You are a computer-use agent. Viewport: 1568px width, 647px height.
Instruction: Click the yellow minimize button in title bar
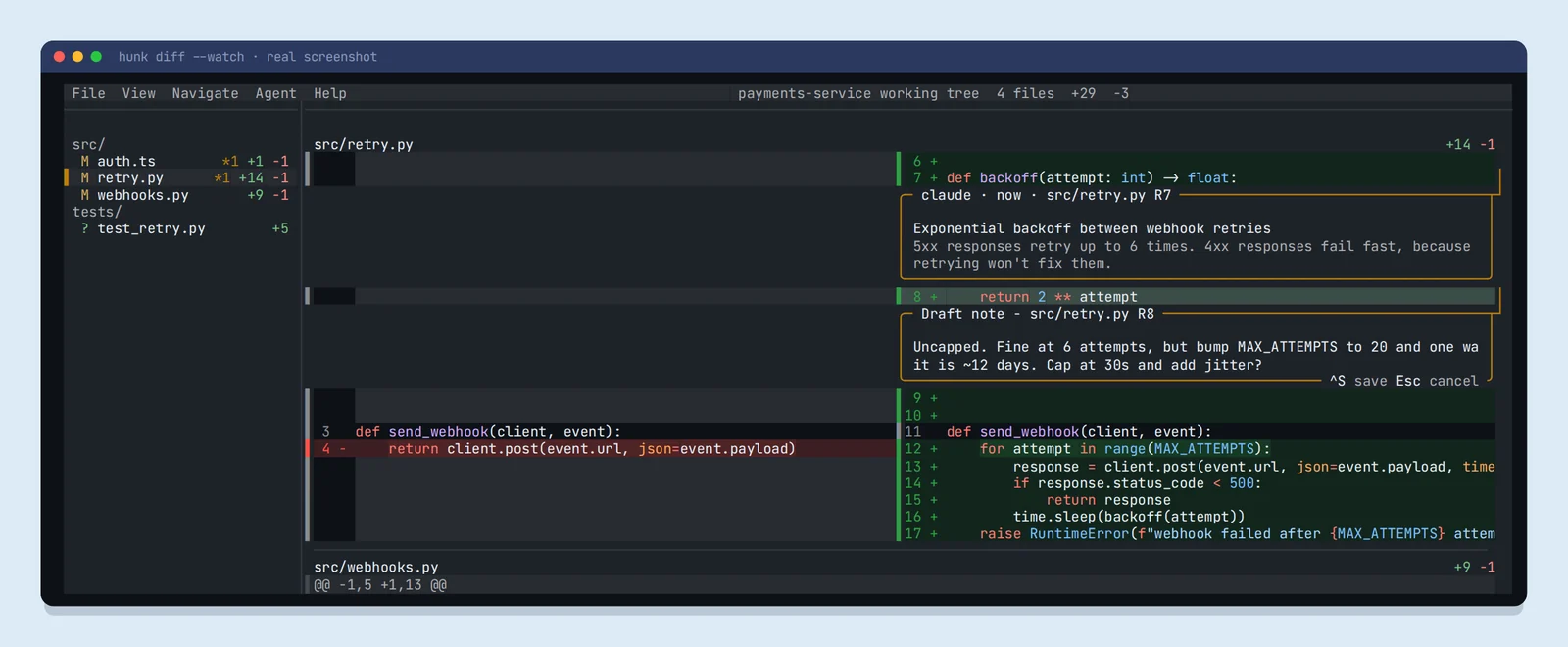click(77, 57)
